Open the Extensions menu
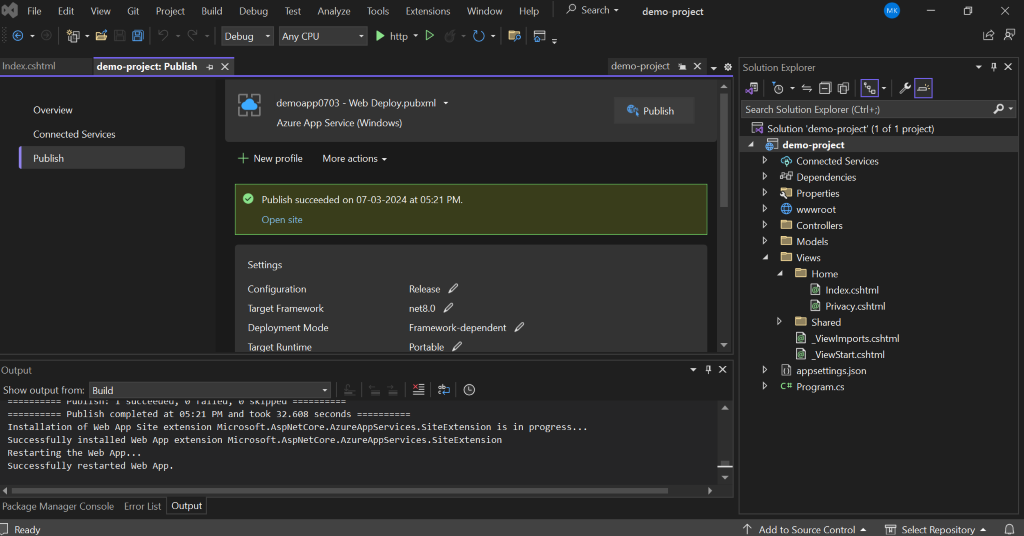 click(428, 11)
